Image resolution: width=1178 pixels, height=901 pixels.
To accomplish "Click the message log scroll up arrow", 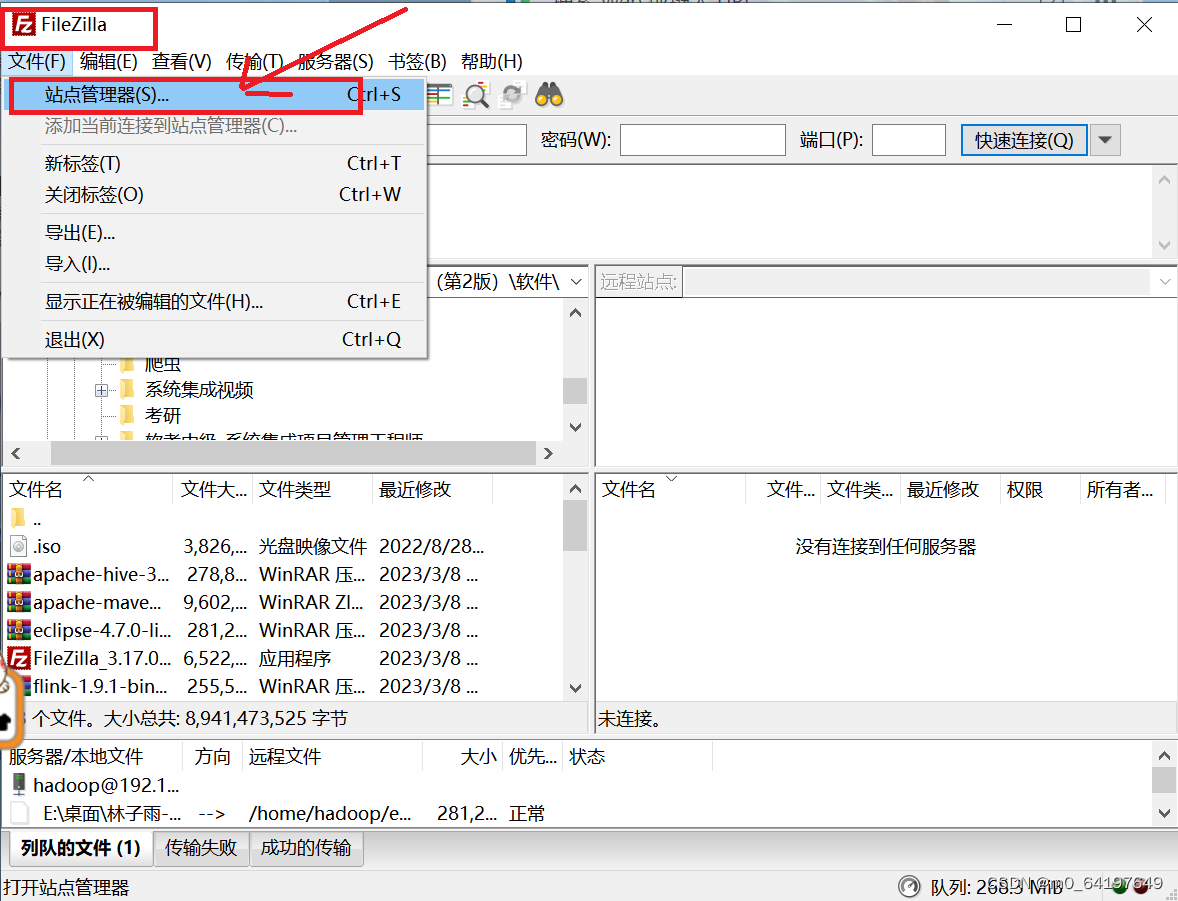I will [1164, 180].
